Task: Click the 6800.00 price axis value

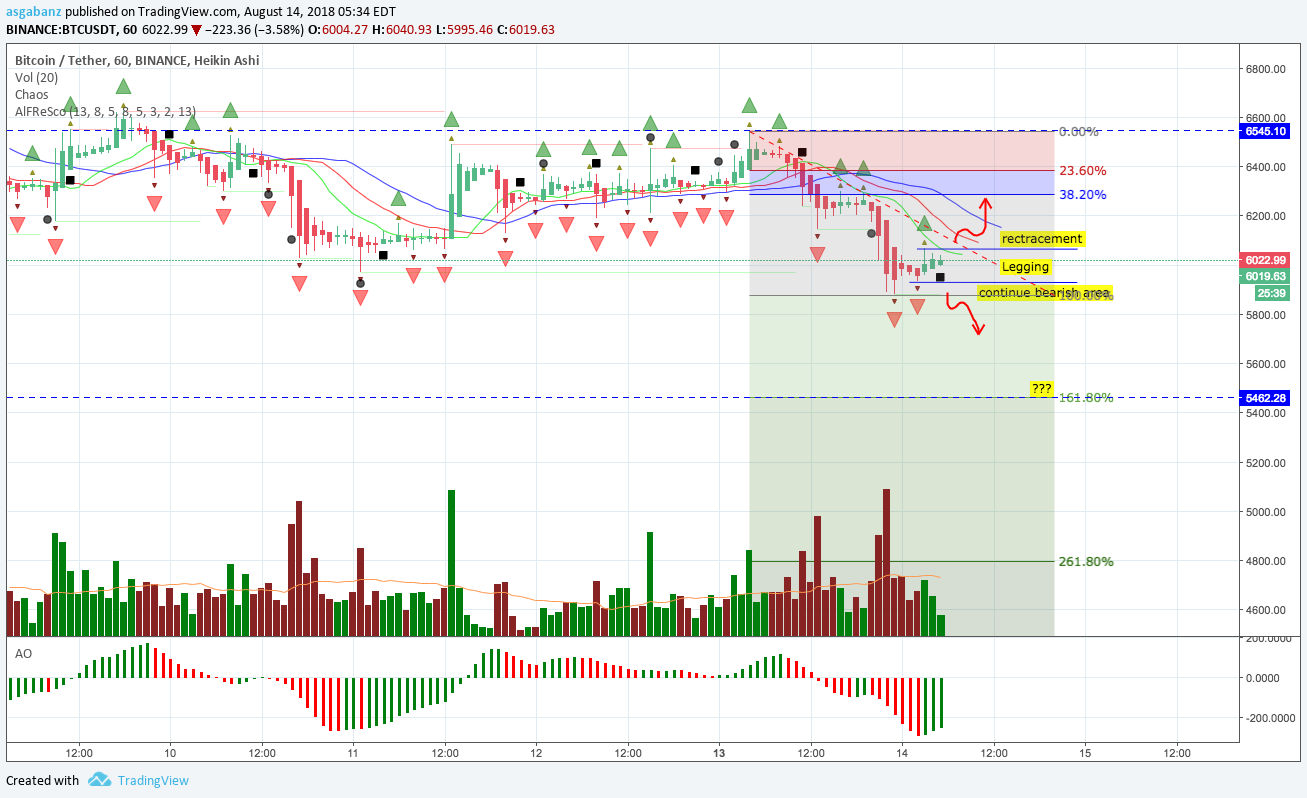Action: tap(1265, 69)
